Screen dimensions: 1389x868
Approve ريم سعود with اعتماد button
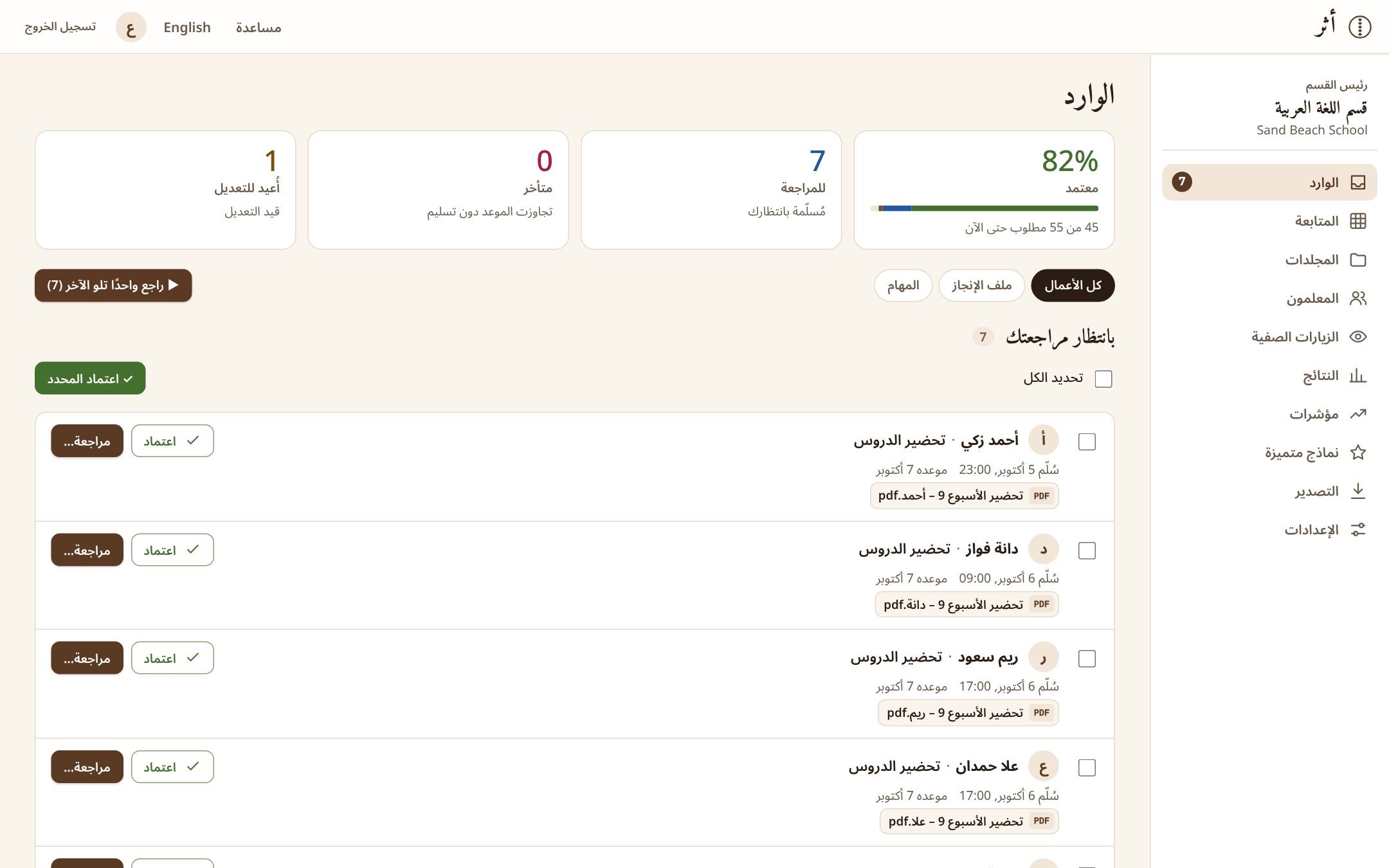coord(172,658)
